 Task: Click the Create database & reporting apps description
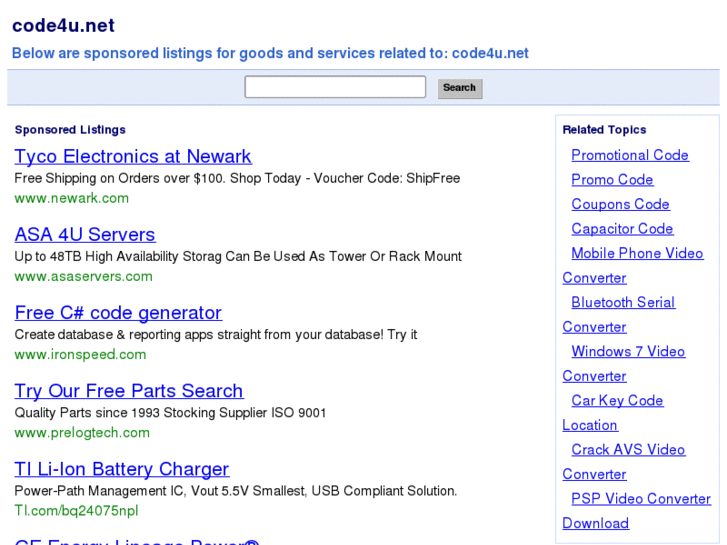click(x=216, y=334)
